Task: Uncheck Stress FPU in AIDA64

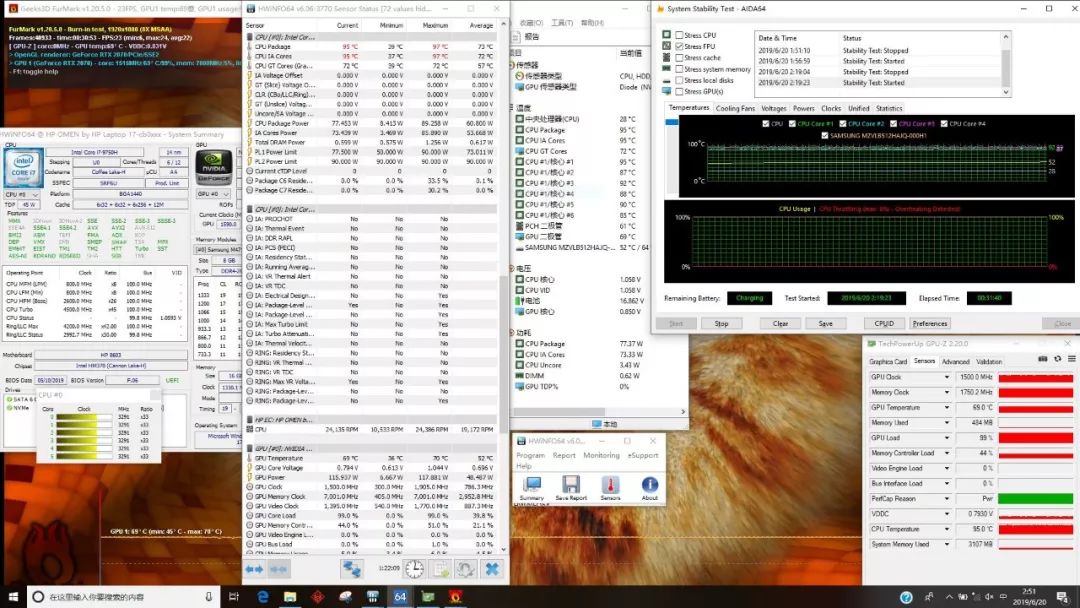Action: pyautogui.click(x=679, y=46)
